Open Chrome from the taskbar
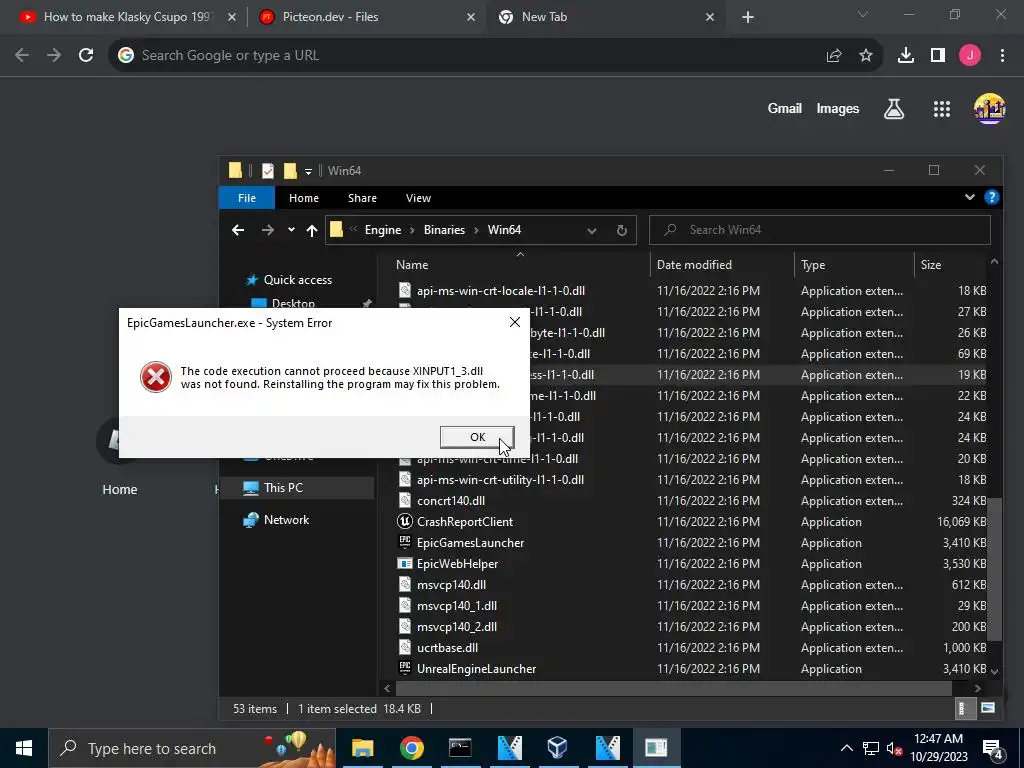 coord(411,748)
